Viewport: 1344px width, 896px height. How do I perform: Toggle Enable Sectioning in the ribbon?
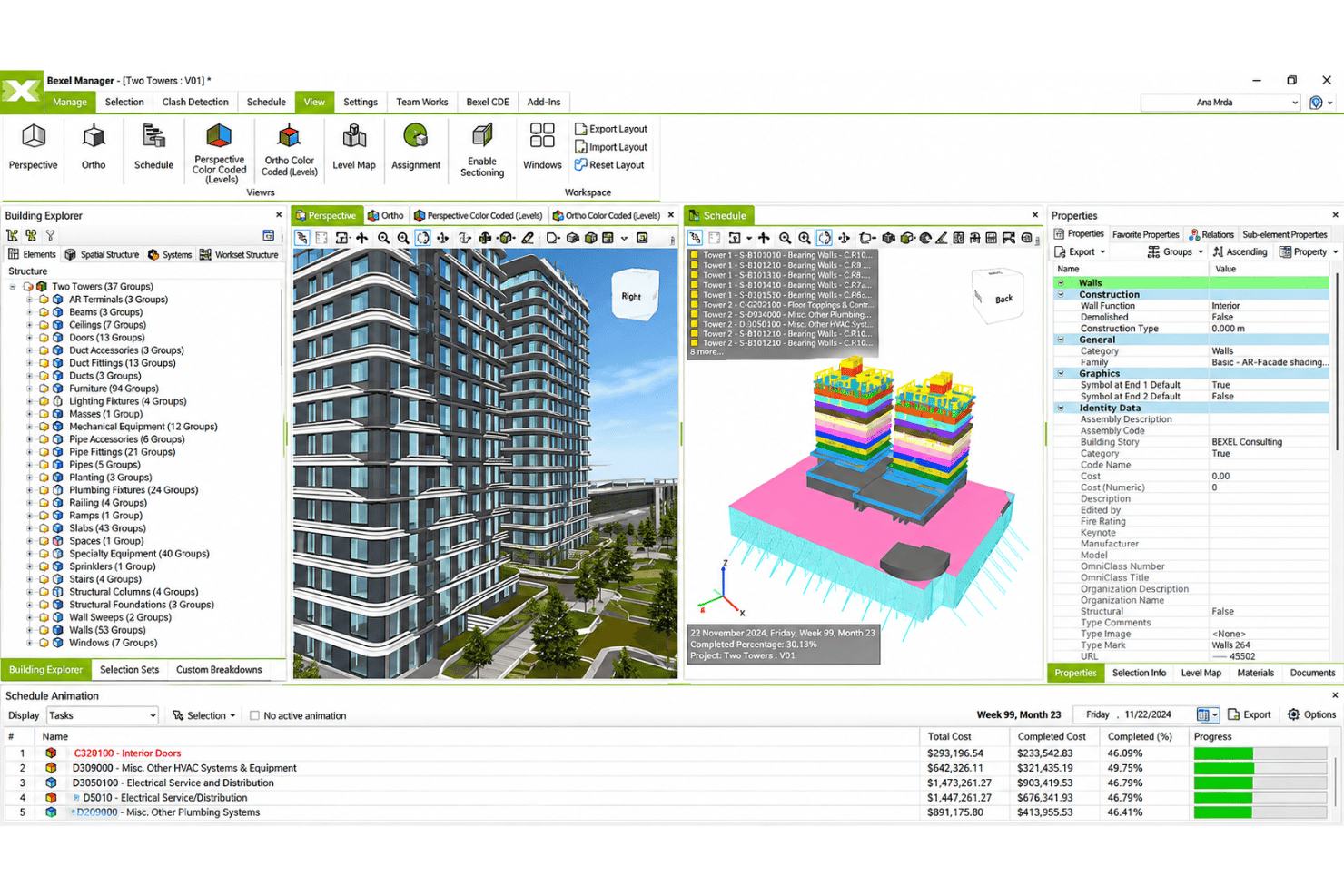(482, 151)
